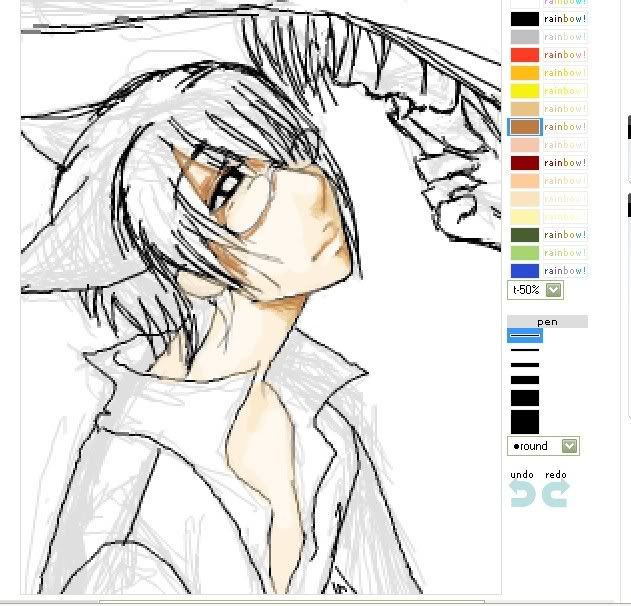Screen dimensions: 631x606
Task: Click the undo arrow icon
Action: pyautogui.click(x=522, y=492)
